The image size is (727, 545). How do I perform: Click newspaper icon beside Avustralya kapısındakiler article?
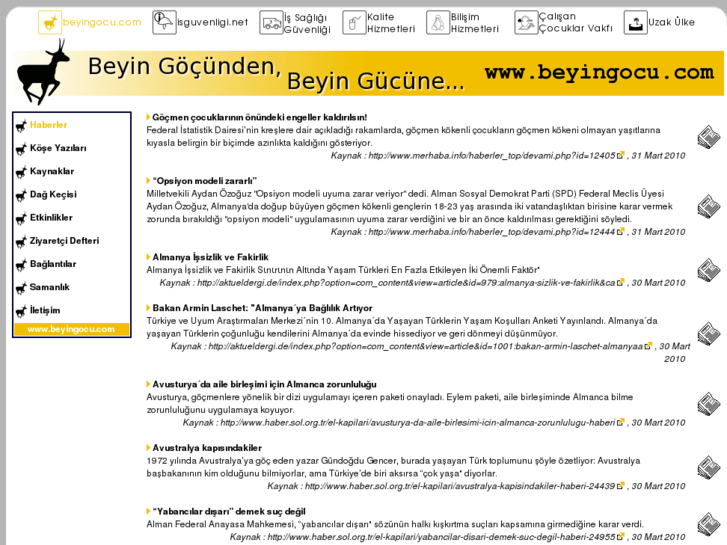point(708,467)
